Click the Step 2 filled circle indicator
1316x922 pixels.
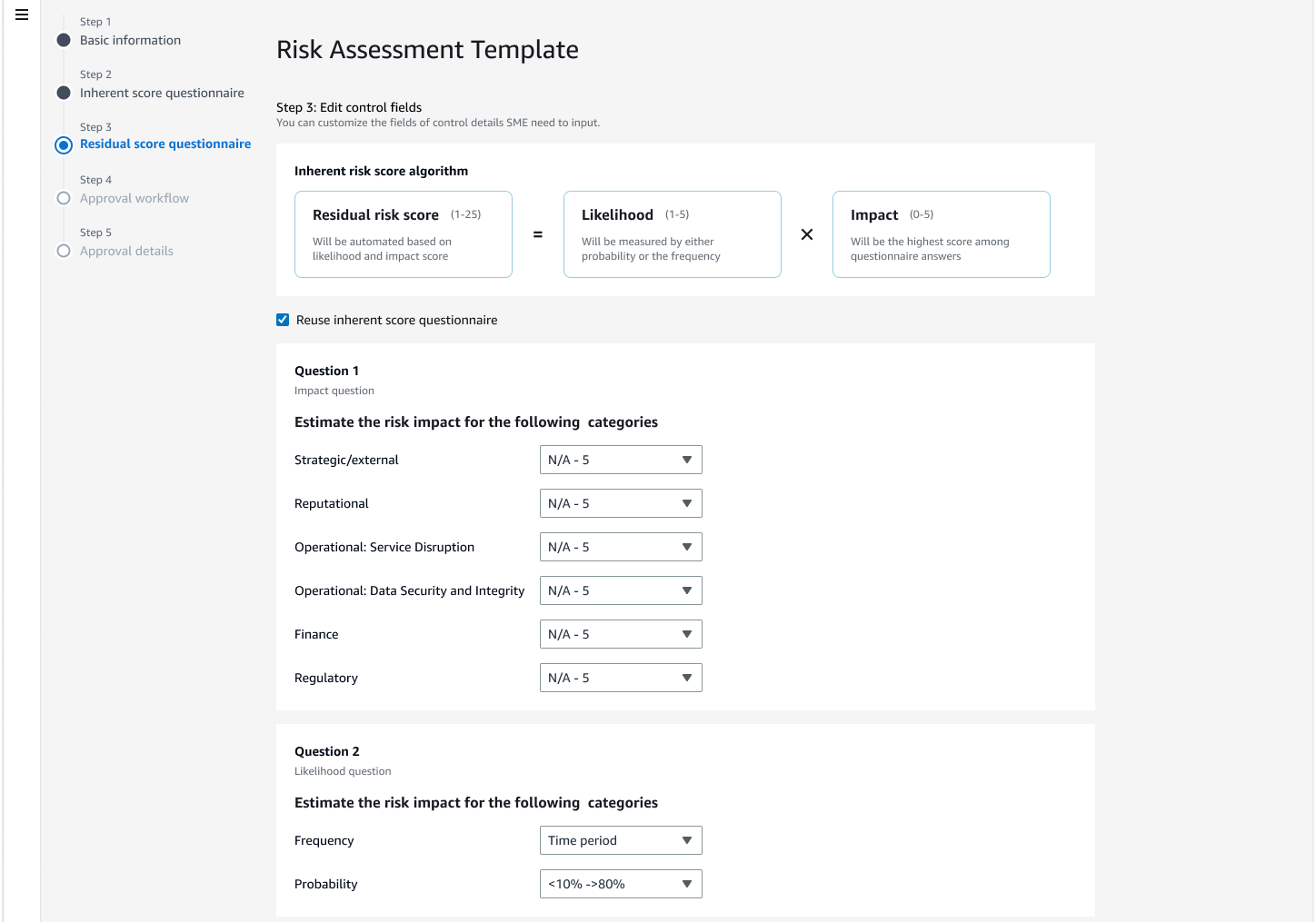click(64, 93)
